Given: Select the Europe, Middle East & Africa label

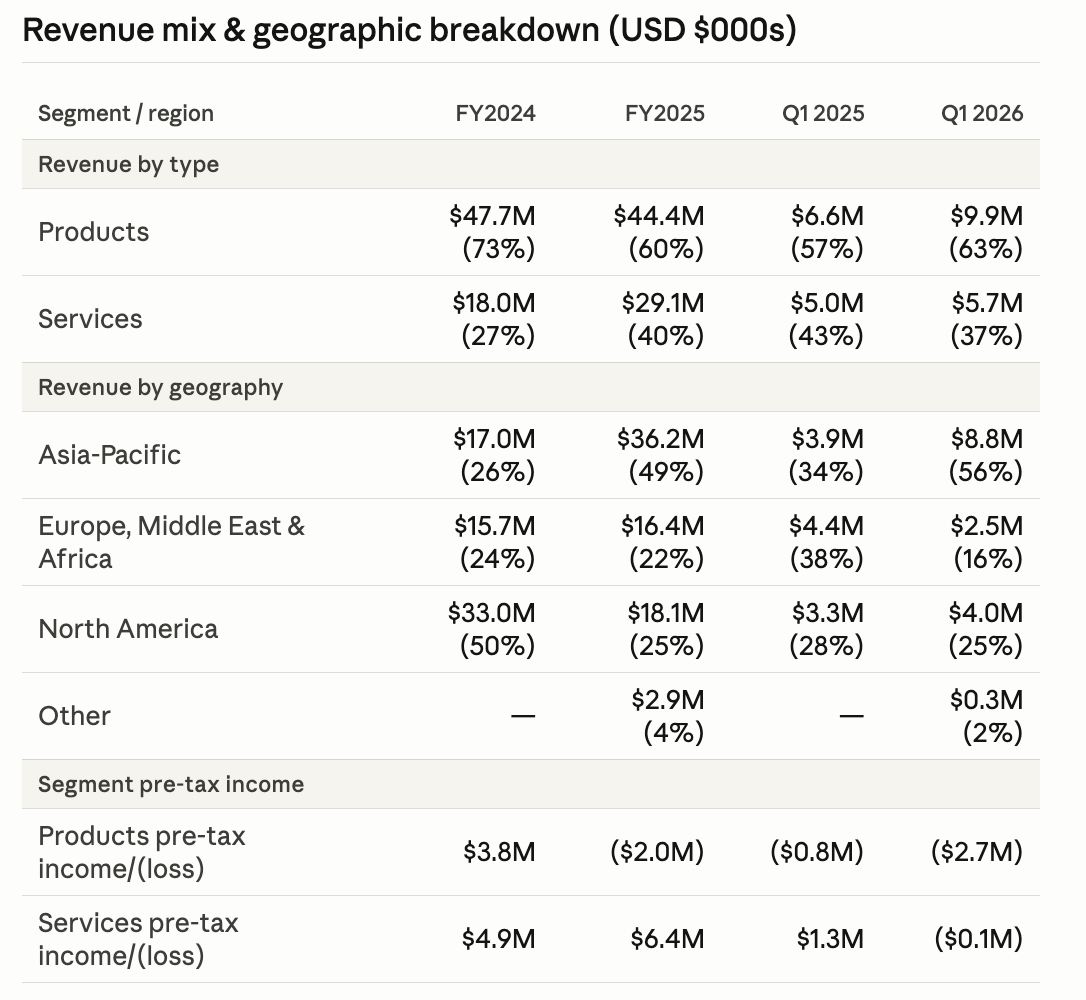Looking at the screenshot, I should point(172,542).
